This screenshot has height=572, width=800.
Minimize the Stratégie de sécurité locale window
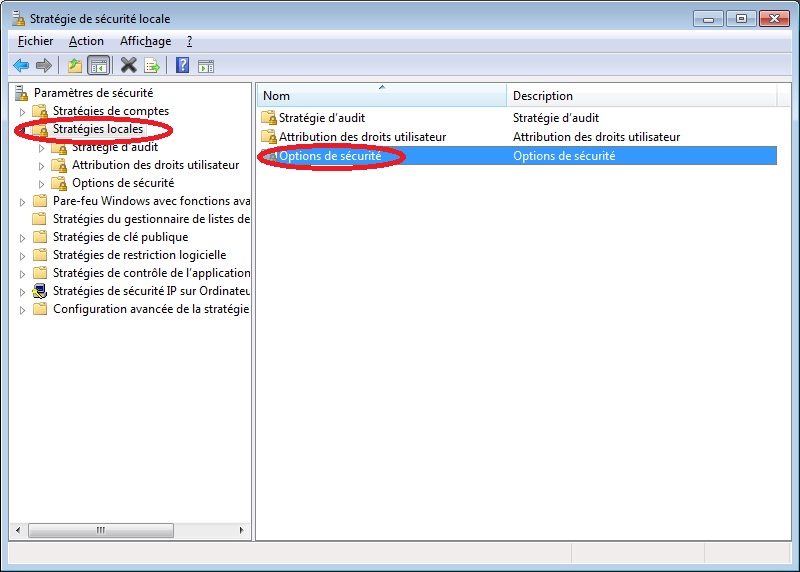tap(708, 19)
